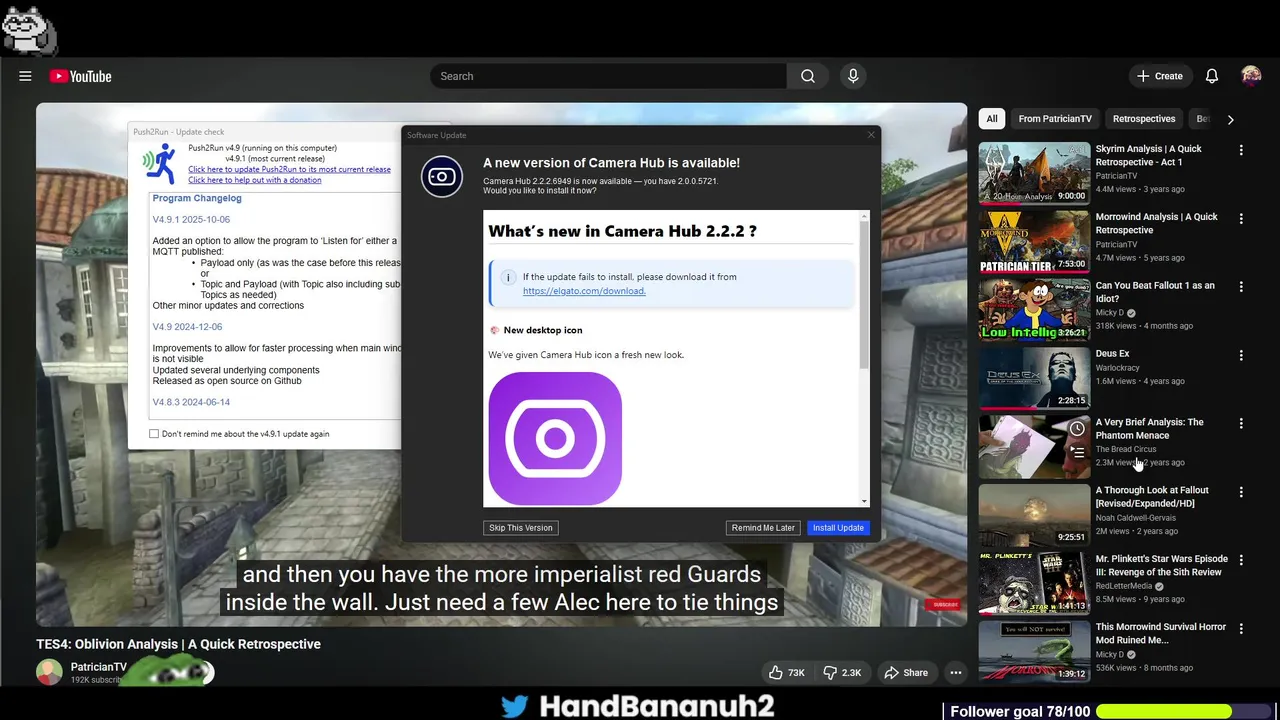Click RedLetterMedia channel name
1280x720 pixels.
[x=1124, y=586]
